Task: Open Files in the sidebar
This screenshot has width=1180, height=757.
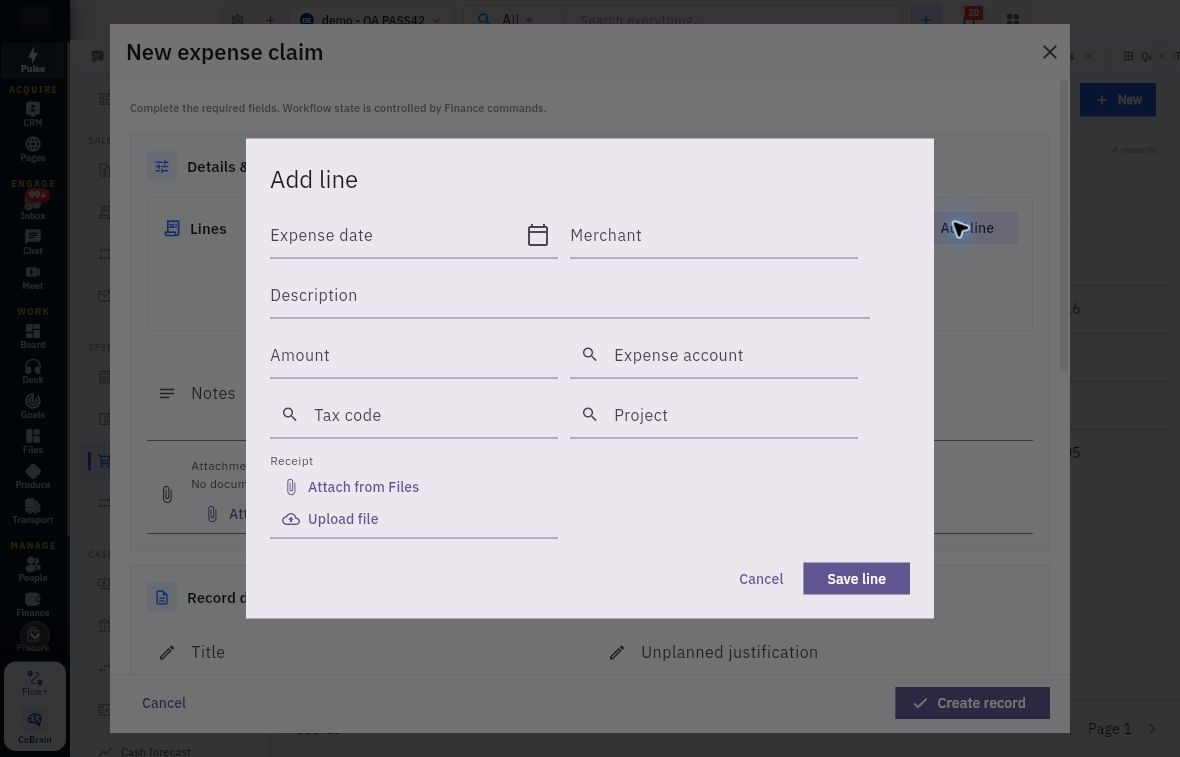Action: tap(33, 441)
